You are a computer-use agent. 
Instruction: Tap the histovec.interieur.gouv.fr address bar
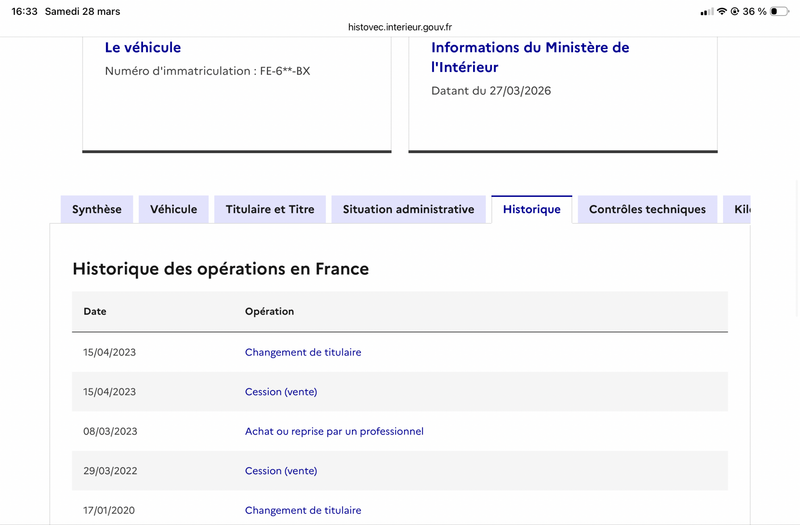(x=400, y=27)
